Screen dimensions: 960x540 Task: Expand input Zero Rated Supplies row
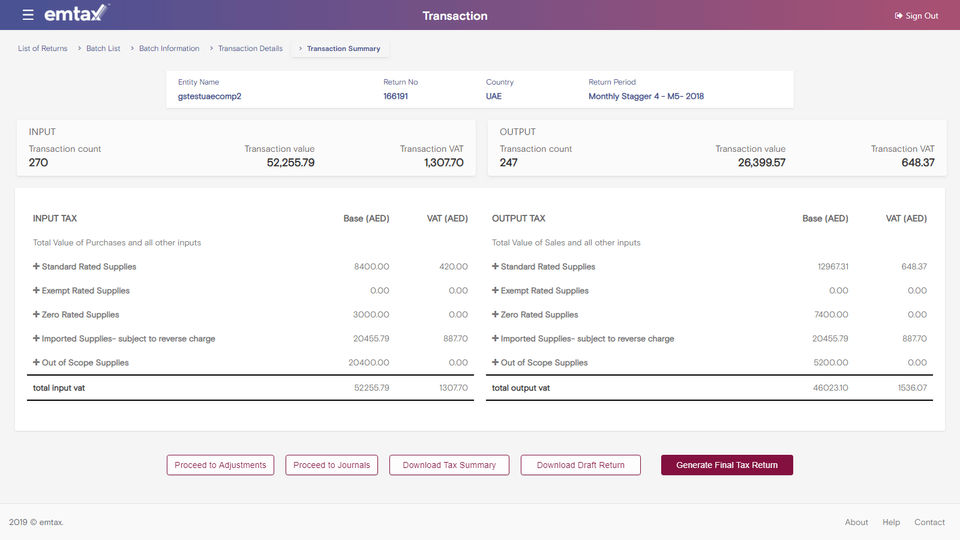(x=36, y=314)
